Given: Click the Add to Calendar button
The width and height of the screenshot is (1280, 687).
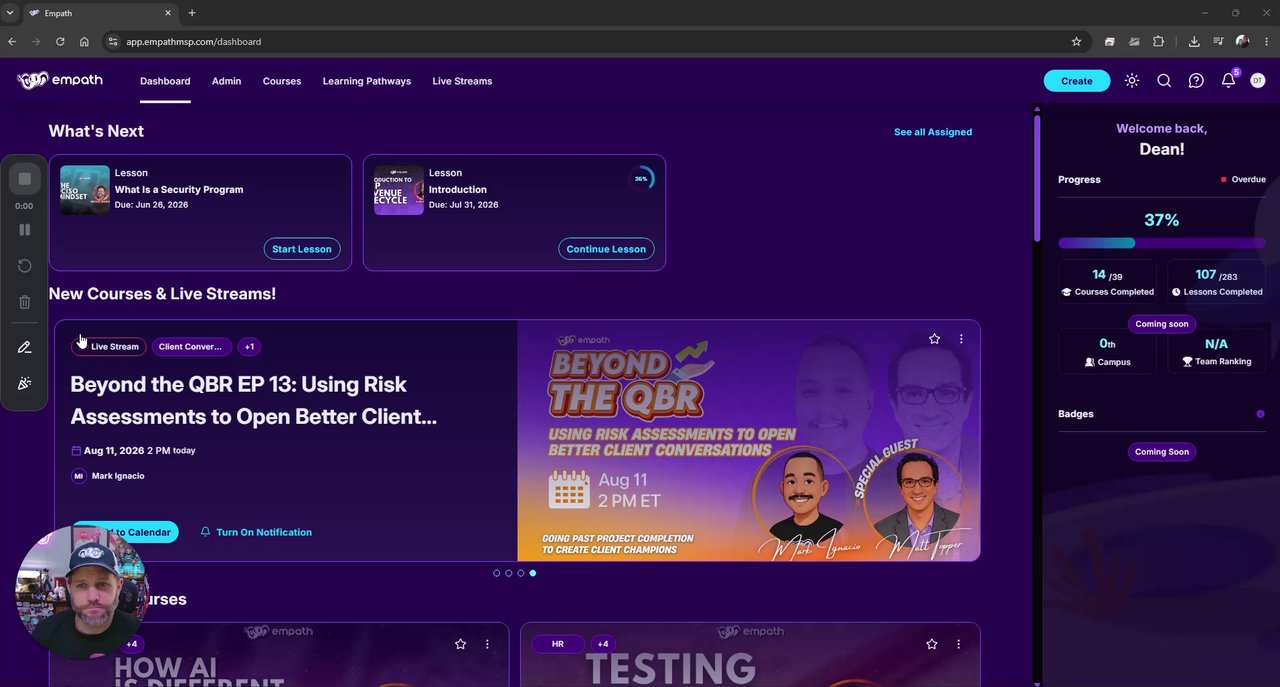Looking at the screenshot, I should pyautogui.click(x=125, y=532).
